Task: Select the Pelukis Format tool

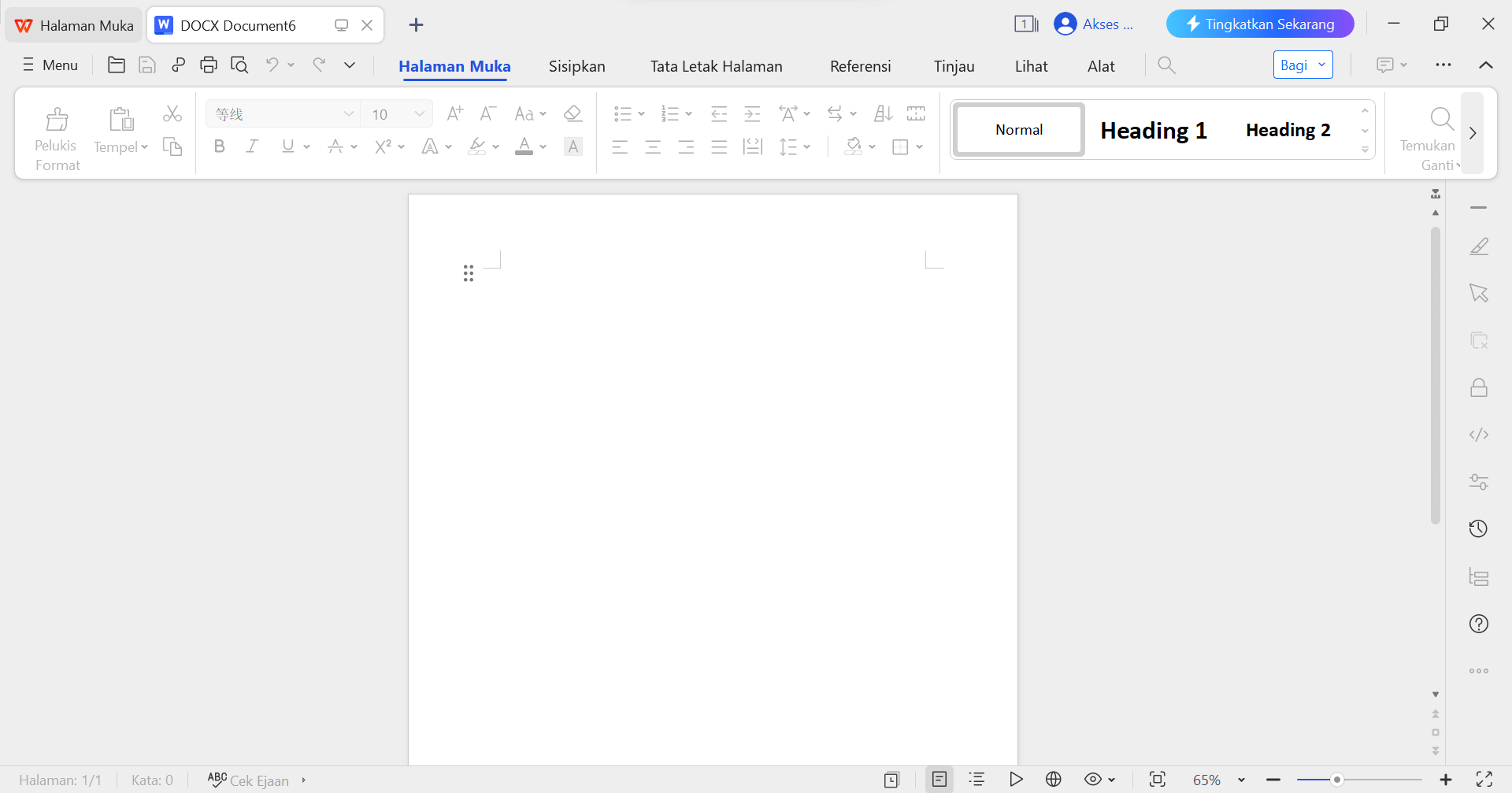Action: pos(56,134)
